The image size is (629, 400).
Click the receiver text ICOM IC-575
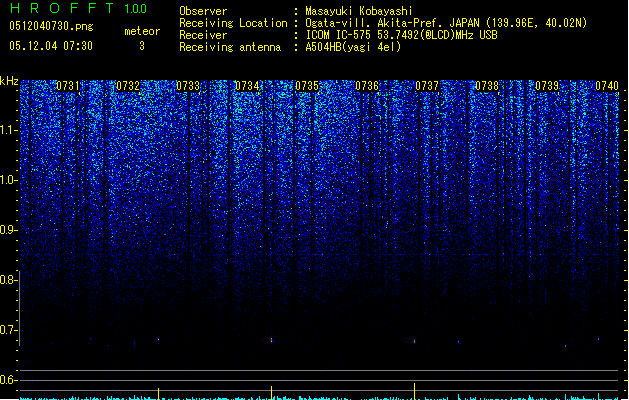[339, 35]
